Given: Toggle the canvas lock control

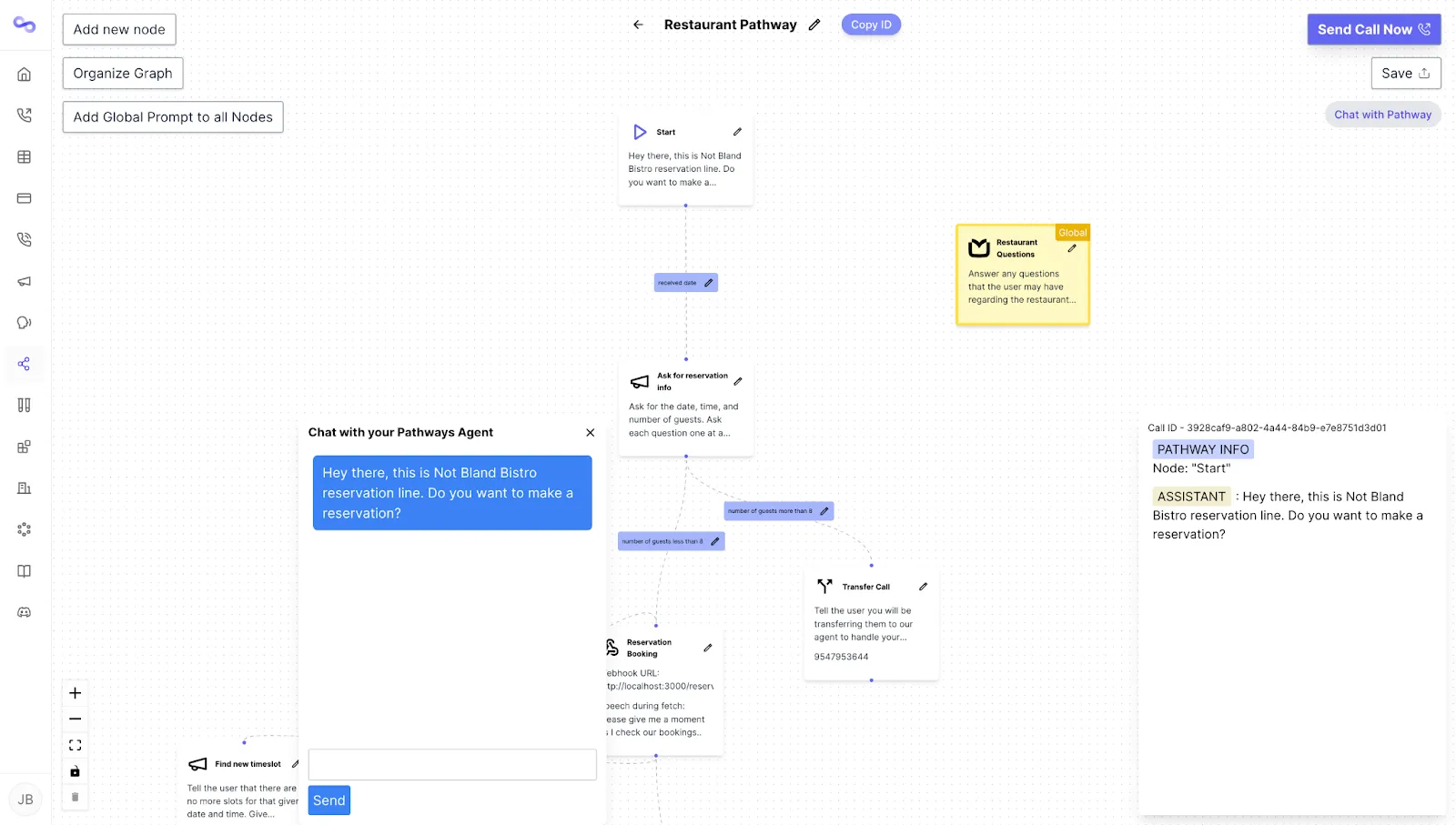Looking at the screenshot, I should (76, 771).
